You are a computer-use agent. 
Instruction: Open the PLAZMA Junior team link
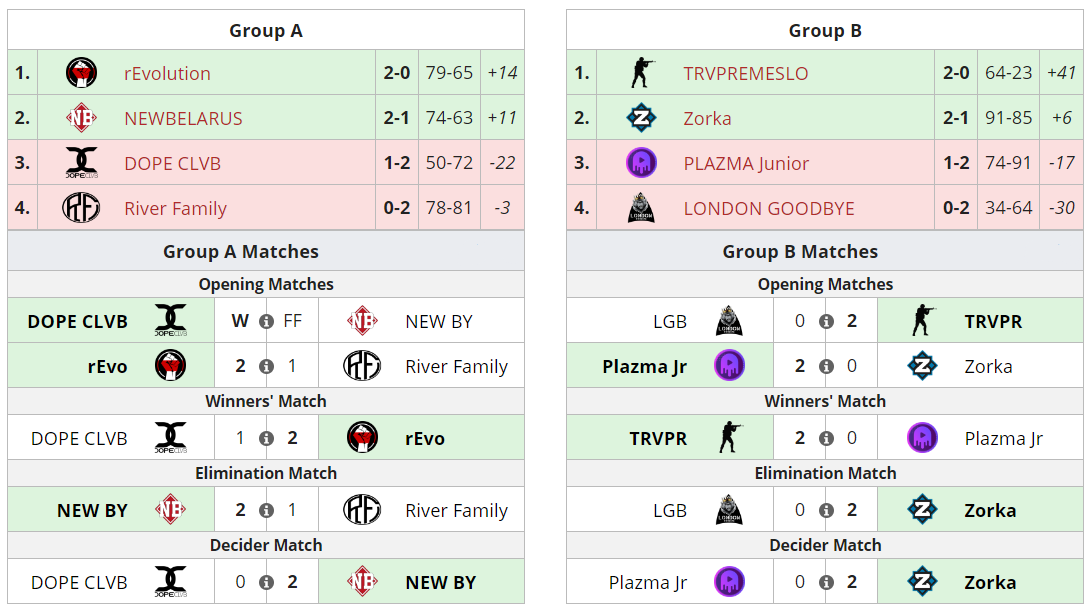(746, 163)
